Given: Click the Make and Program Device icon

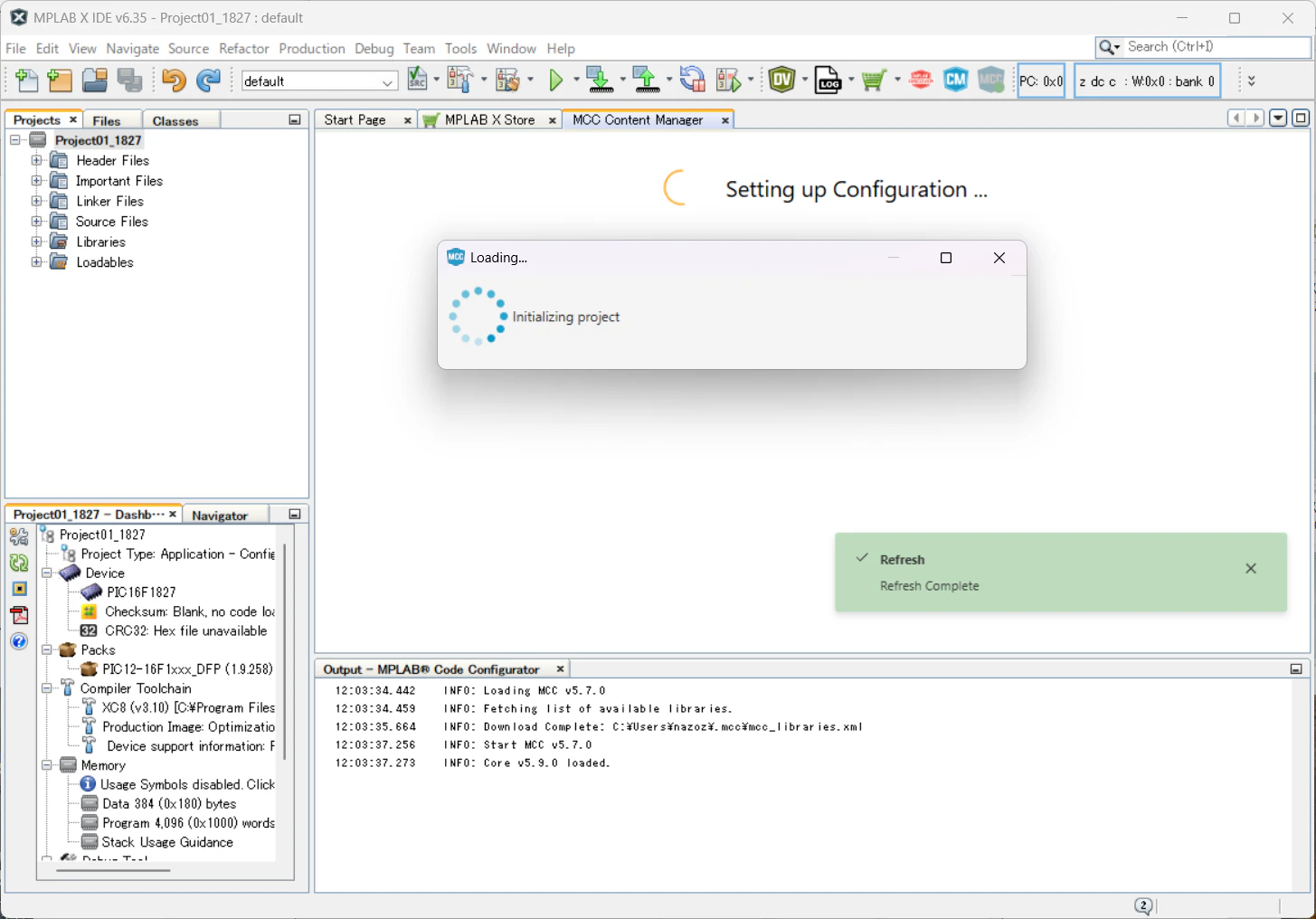Looking at the screenshot, I should tap(600, 80).
